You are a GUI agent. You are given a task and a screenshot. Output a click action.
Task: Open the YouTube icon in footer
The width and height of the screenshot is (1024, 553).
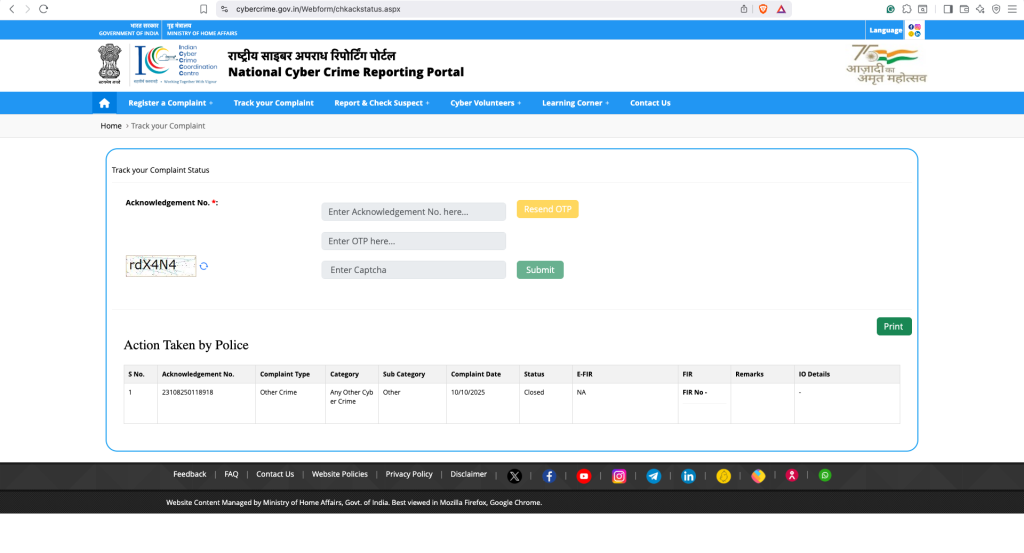click(x=584, y=476)
